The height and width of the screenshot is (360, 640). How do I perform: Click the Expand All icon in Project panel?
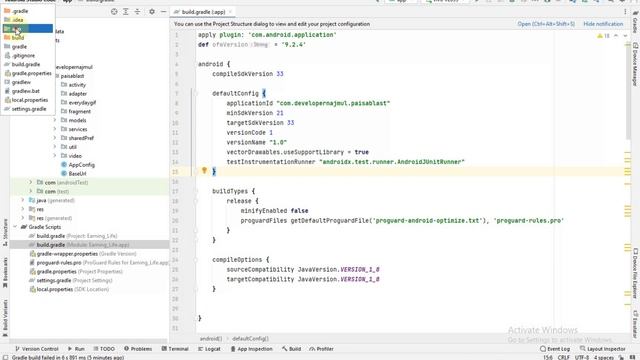pos(126,12)
